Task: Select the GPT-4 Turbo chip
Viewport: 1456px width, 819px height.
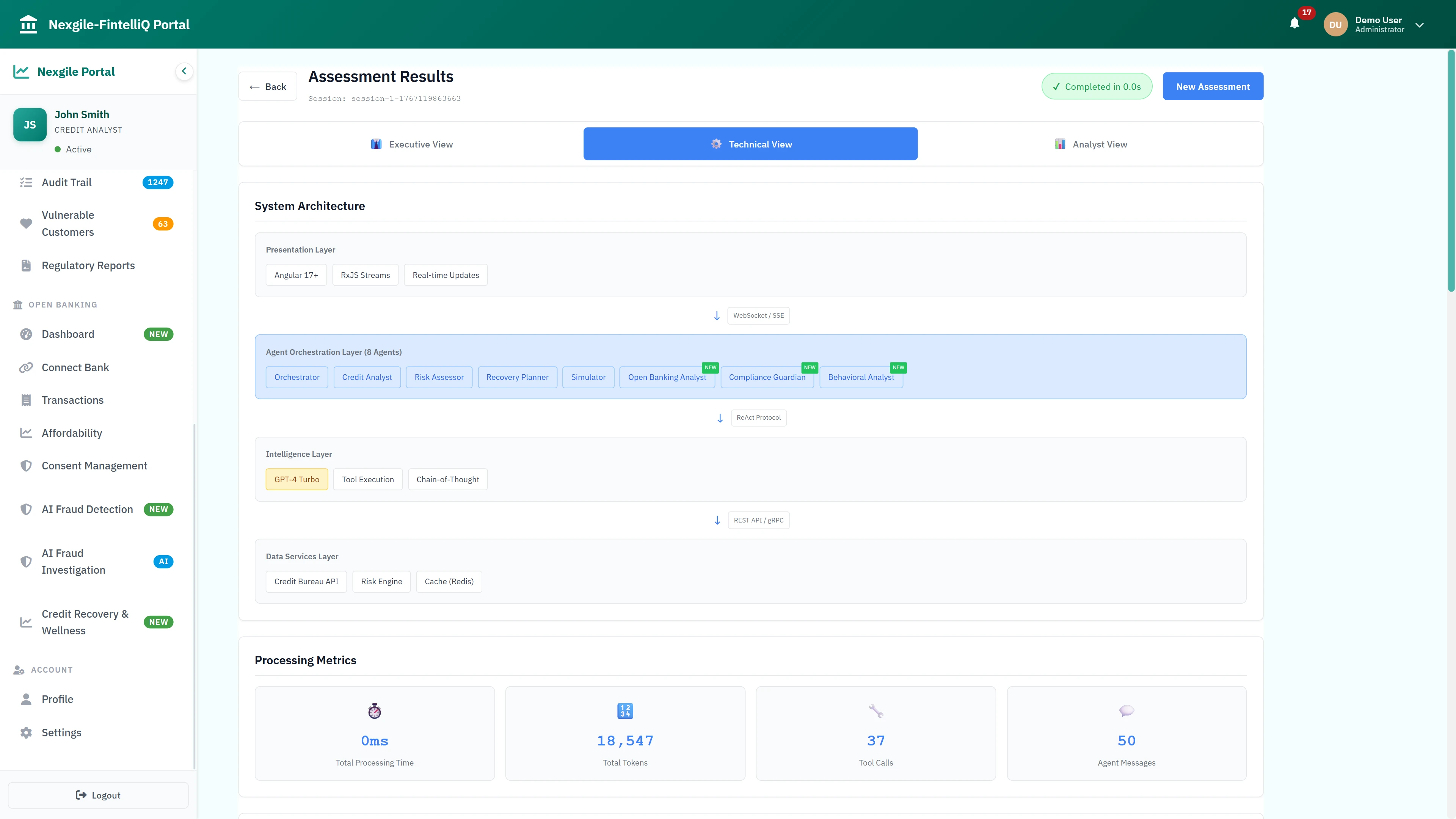Action: click(296, 479)
